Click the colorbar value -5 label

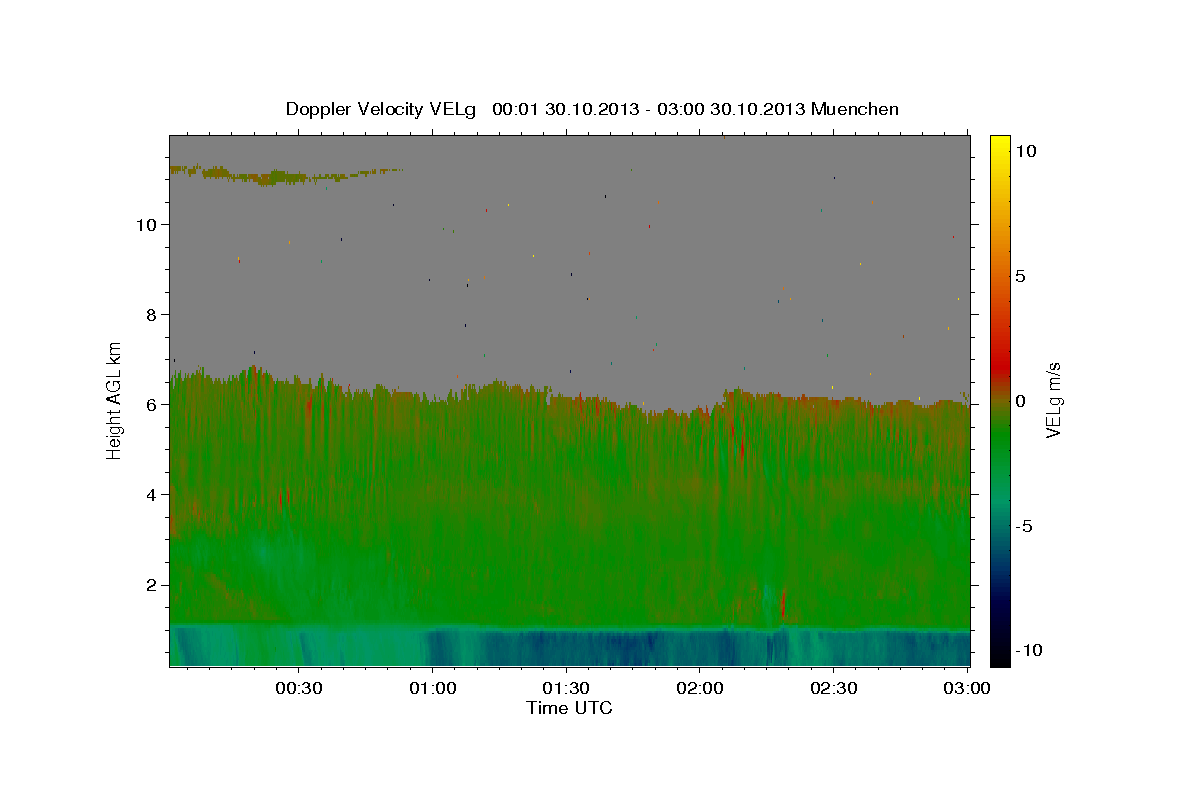[x=1024, y=526]
